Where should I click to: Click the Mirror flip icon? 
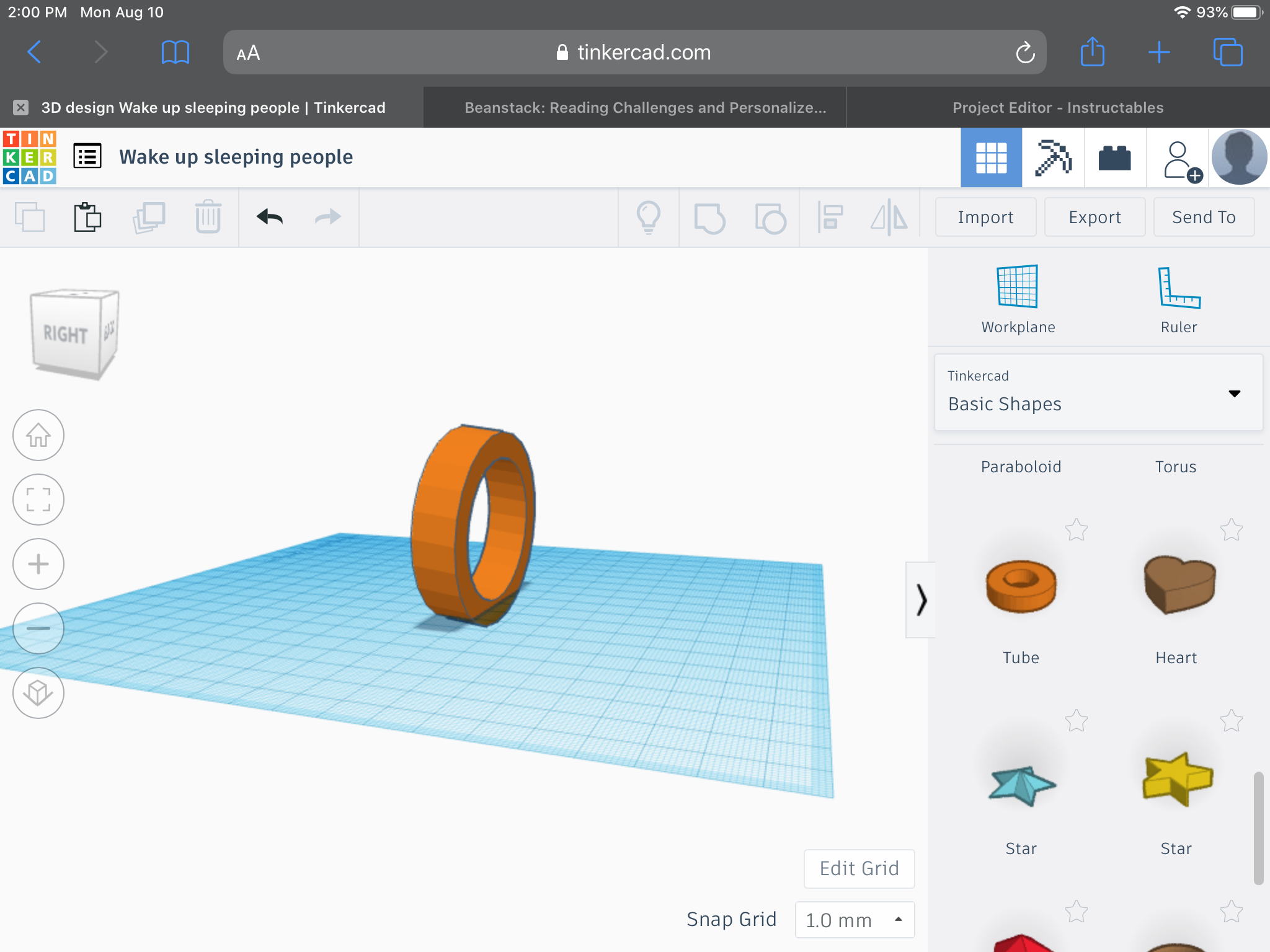[889, 217]
